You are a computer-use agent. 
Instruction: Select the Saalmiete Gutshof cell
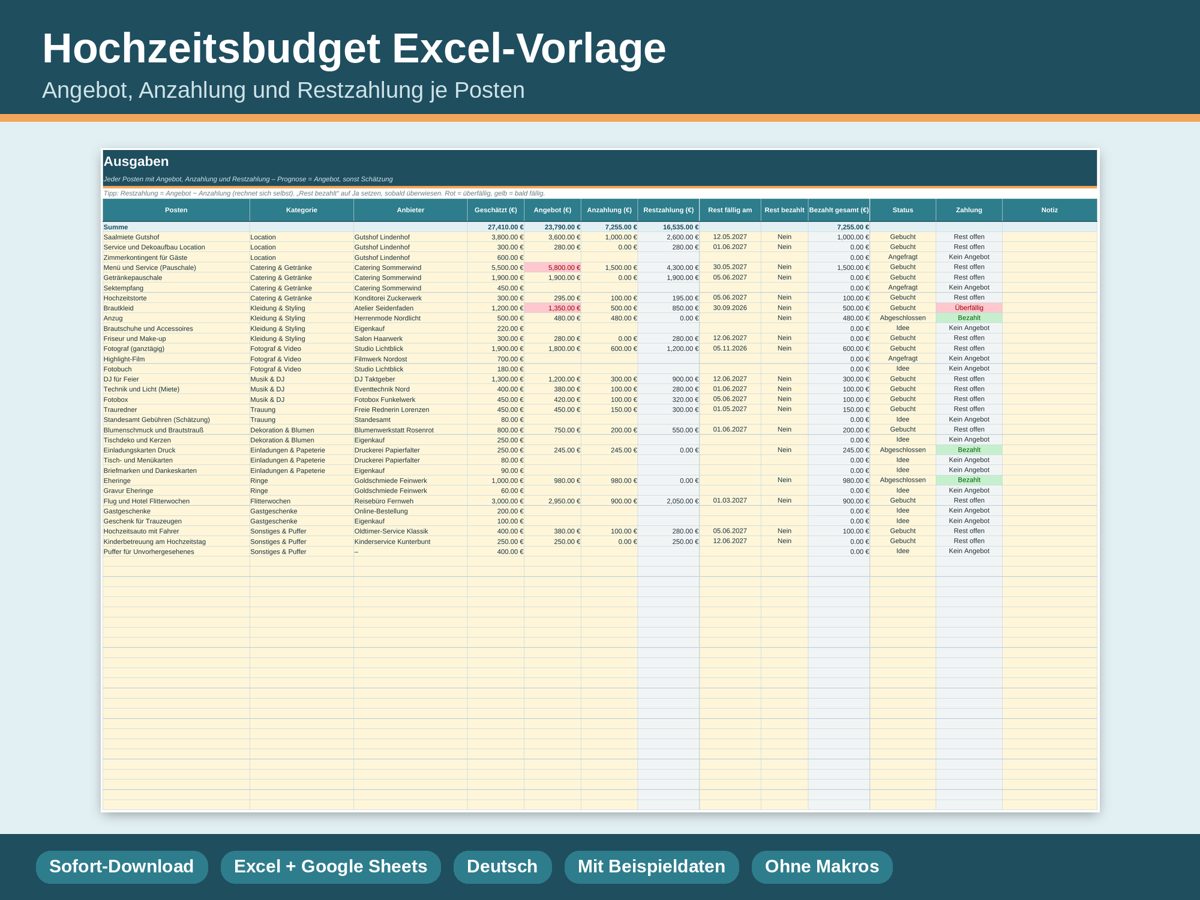tap(176, 237)
